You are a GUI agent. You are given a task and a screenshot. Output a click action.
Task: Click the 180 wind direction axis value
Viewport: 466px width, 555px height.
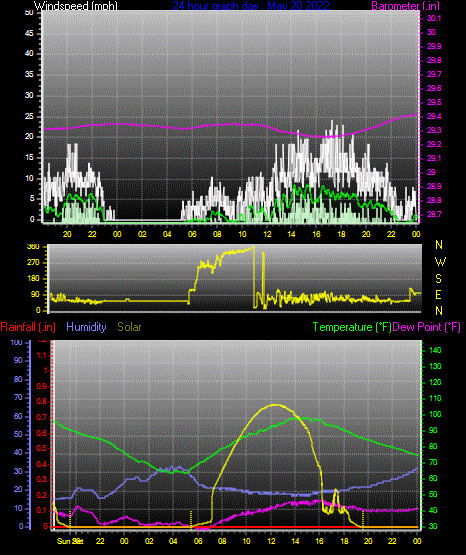pyautogui.click(x=33, y=279)
